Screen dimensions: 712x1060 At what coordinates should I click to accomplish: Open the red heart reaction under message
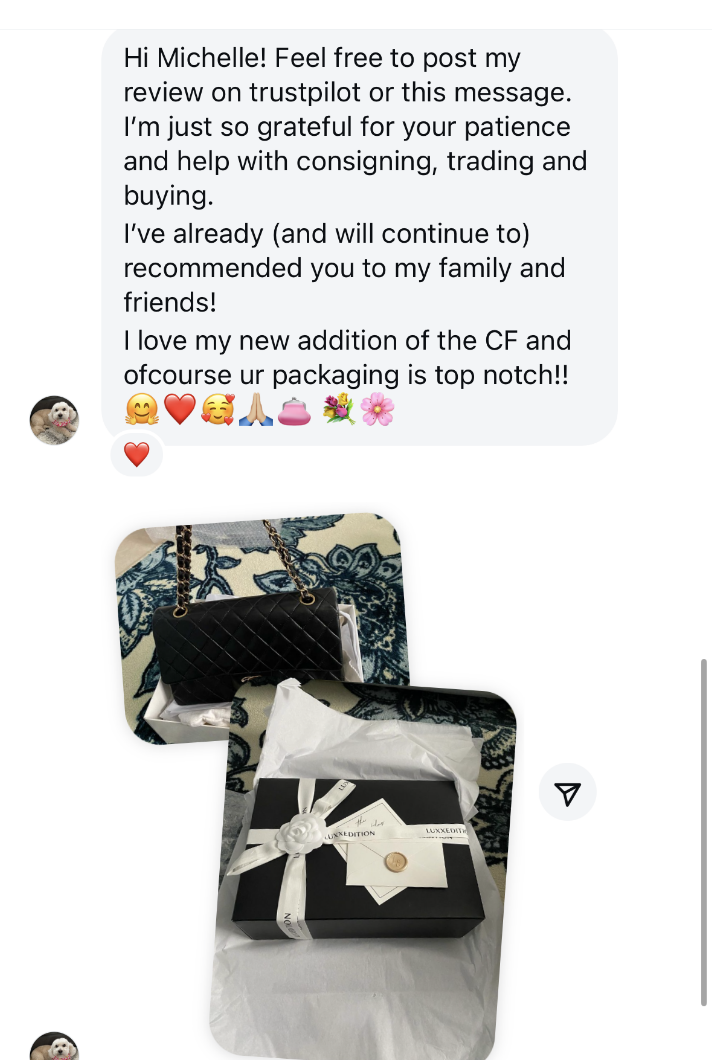click(x=137, y=454)
